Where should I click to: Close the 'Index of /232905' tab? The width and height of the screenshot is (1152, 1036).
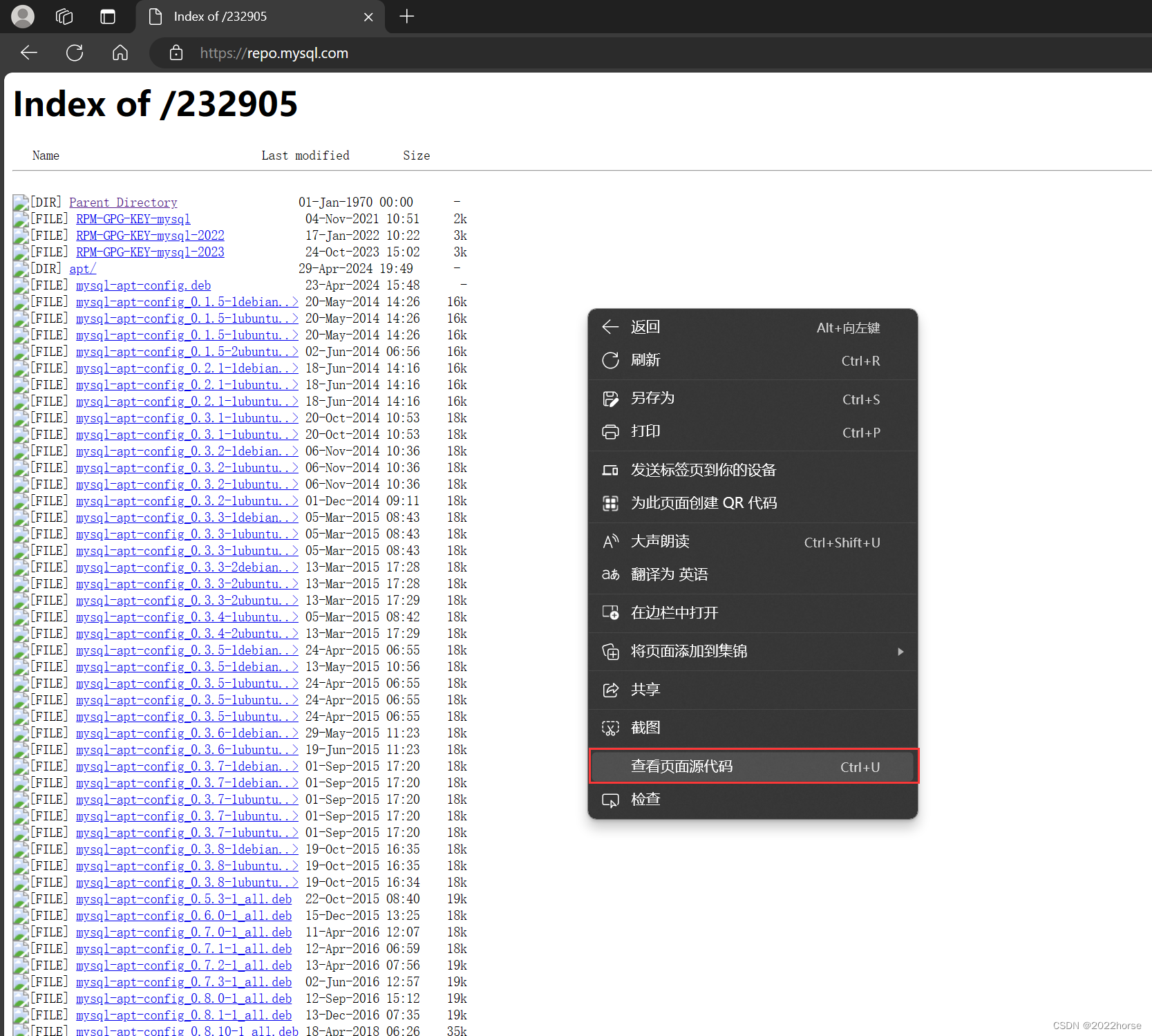368,17
